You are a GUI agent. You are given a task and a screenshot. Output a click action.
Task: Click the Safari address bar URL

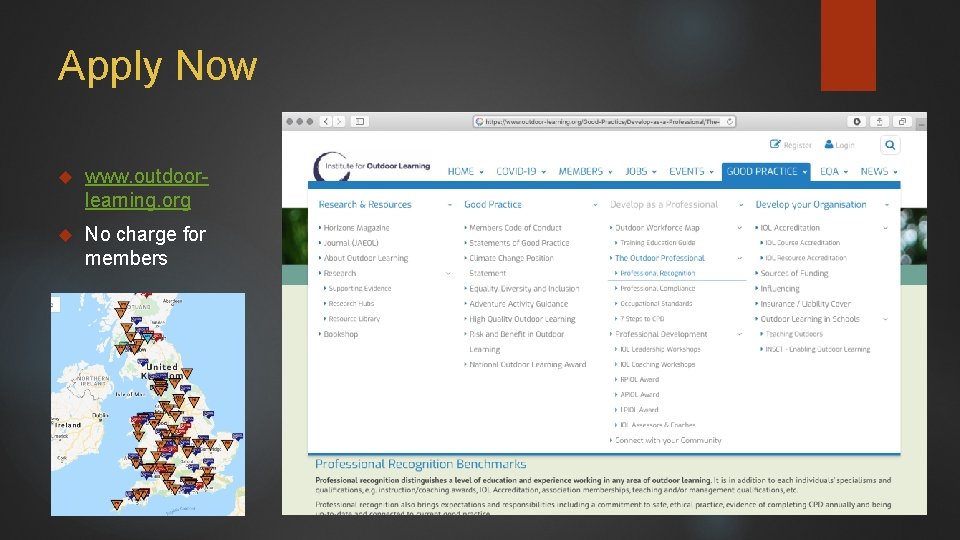coord(603,121)
